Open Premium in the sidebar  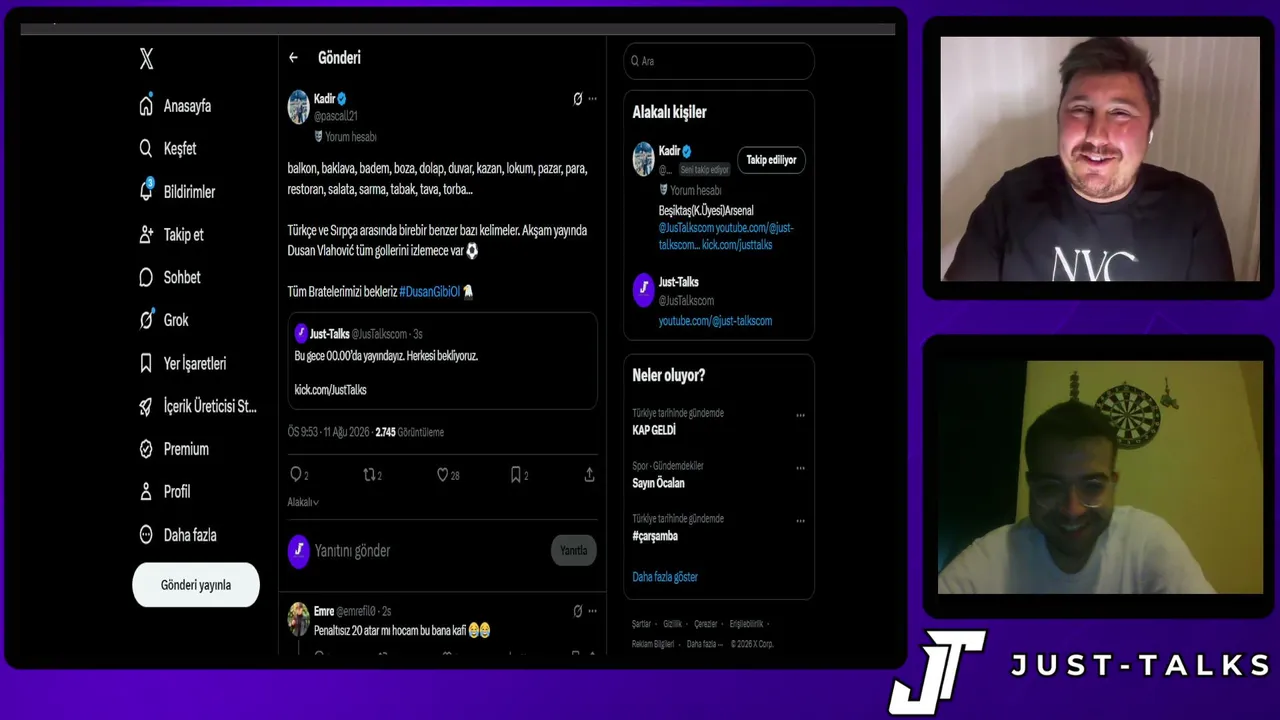[174, 450]
